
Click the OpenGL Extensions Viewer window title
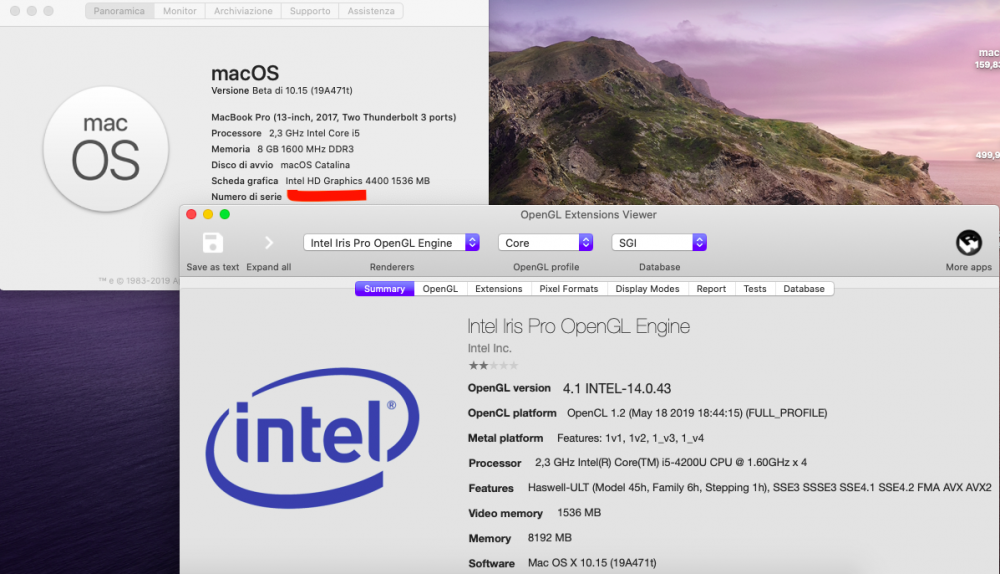(588, 215)
